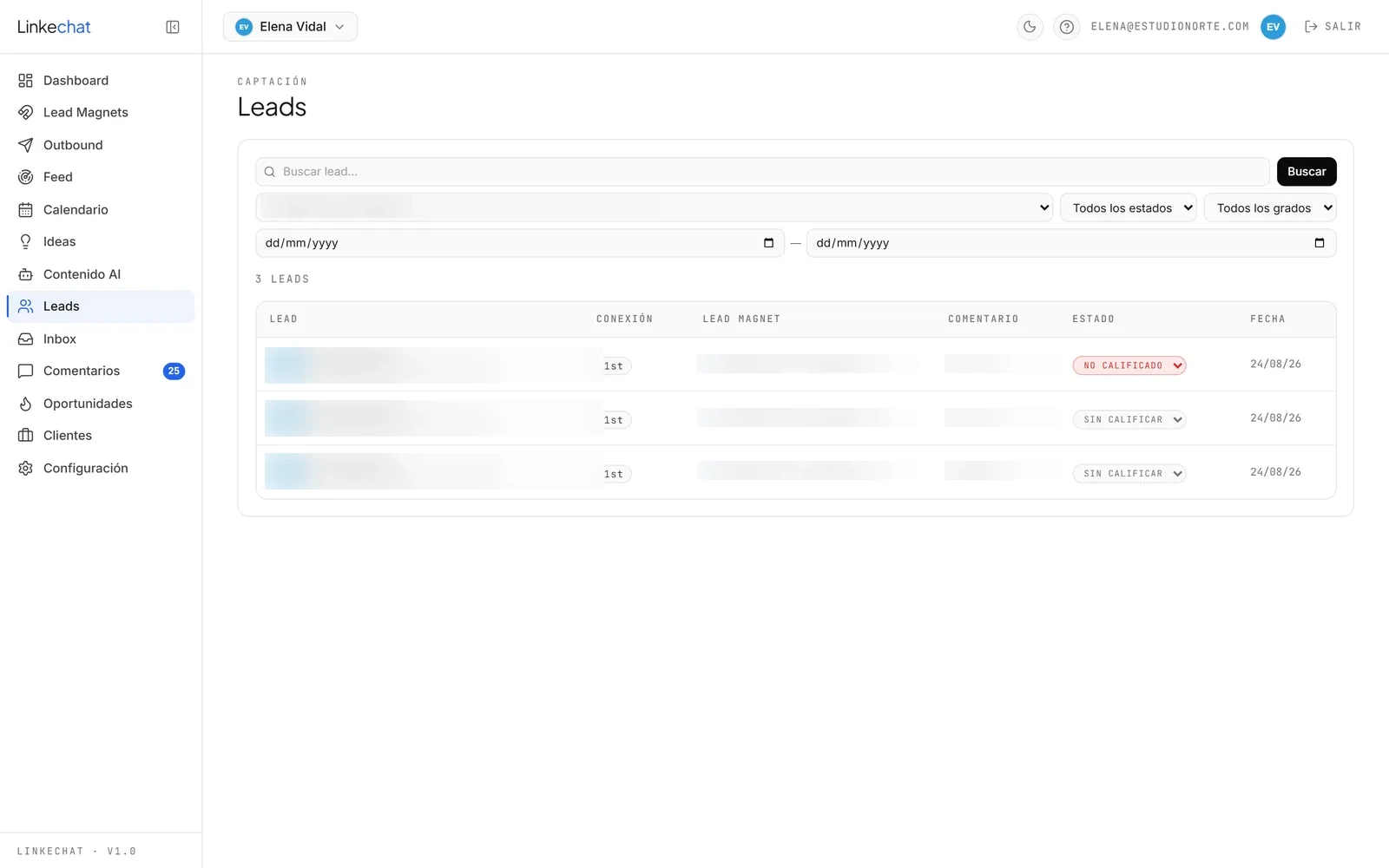Change the No Calificado status dropdown
Screen dimensions: 1389x868
click(x=1129, y=365)
